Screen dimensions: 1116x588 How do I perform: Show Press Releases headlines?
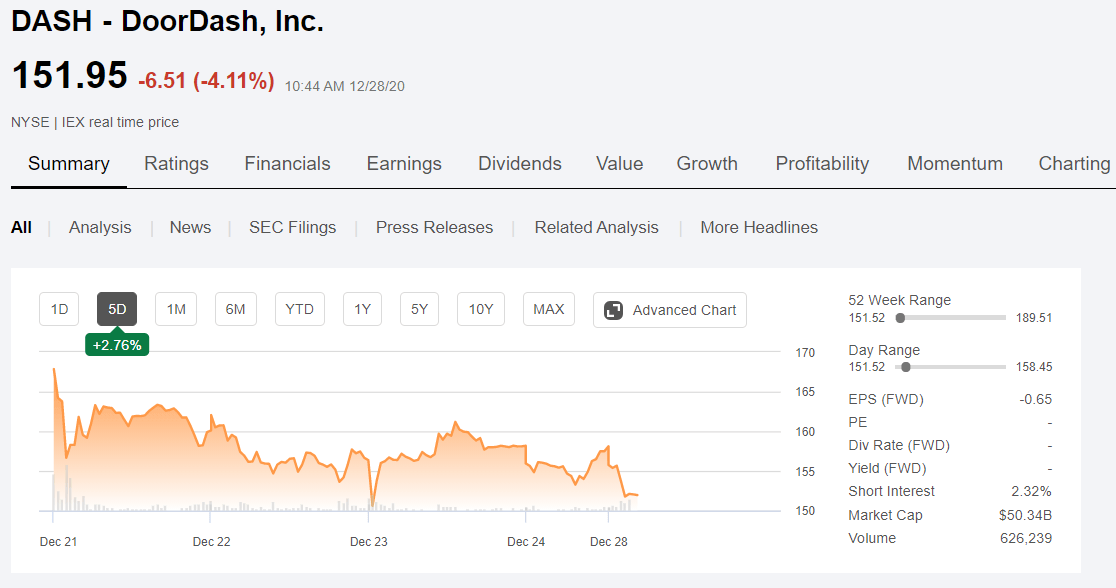434,228
